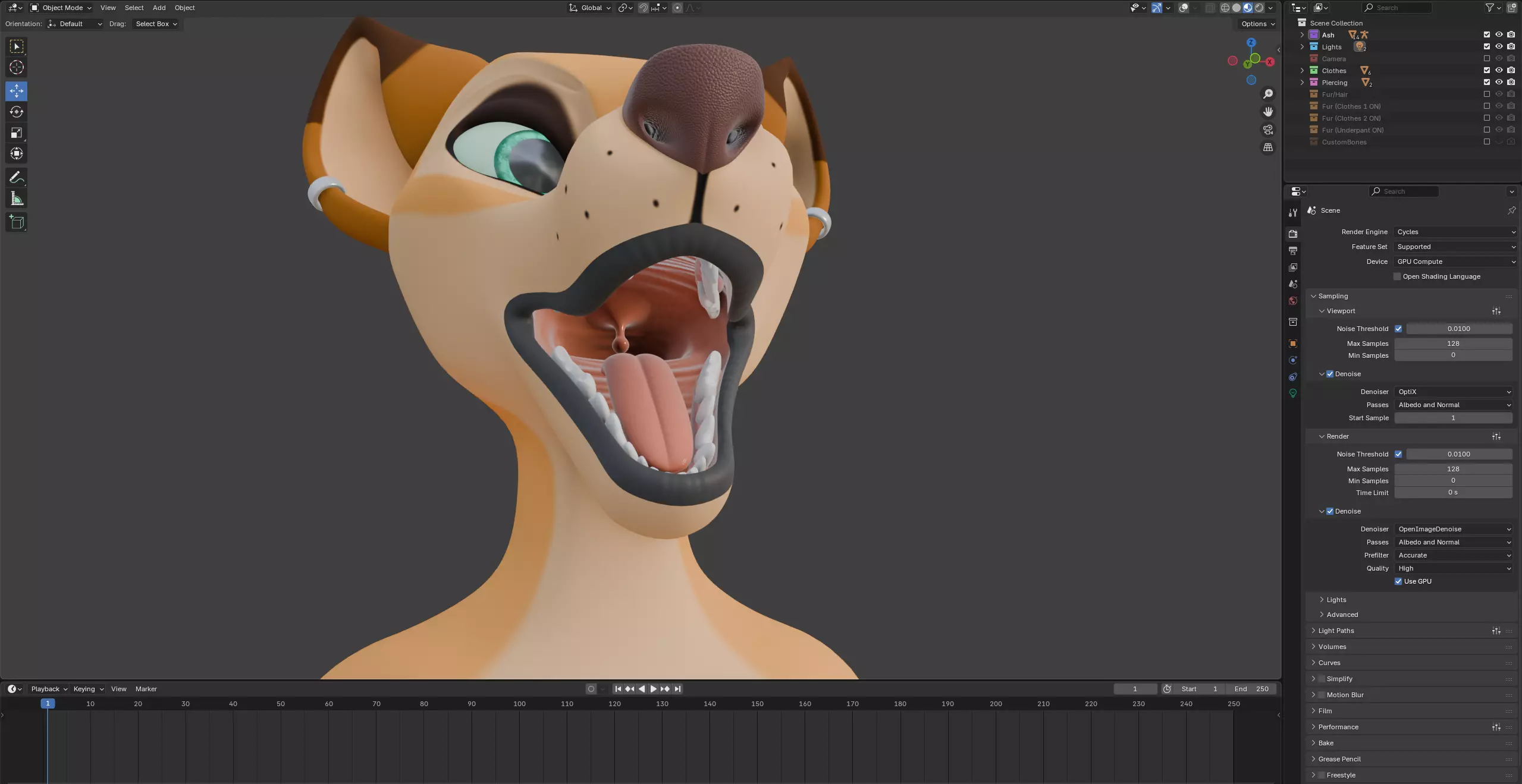Open the Playback menu in timeline
The height and width of the screenshot is (784, 1522).
point(49,689)
